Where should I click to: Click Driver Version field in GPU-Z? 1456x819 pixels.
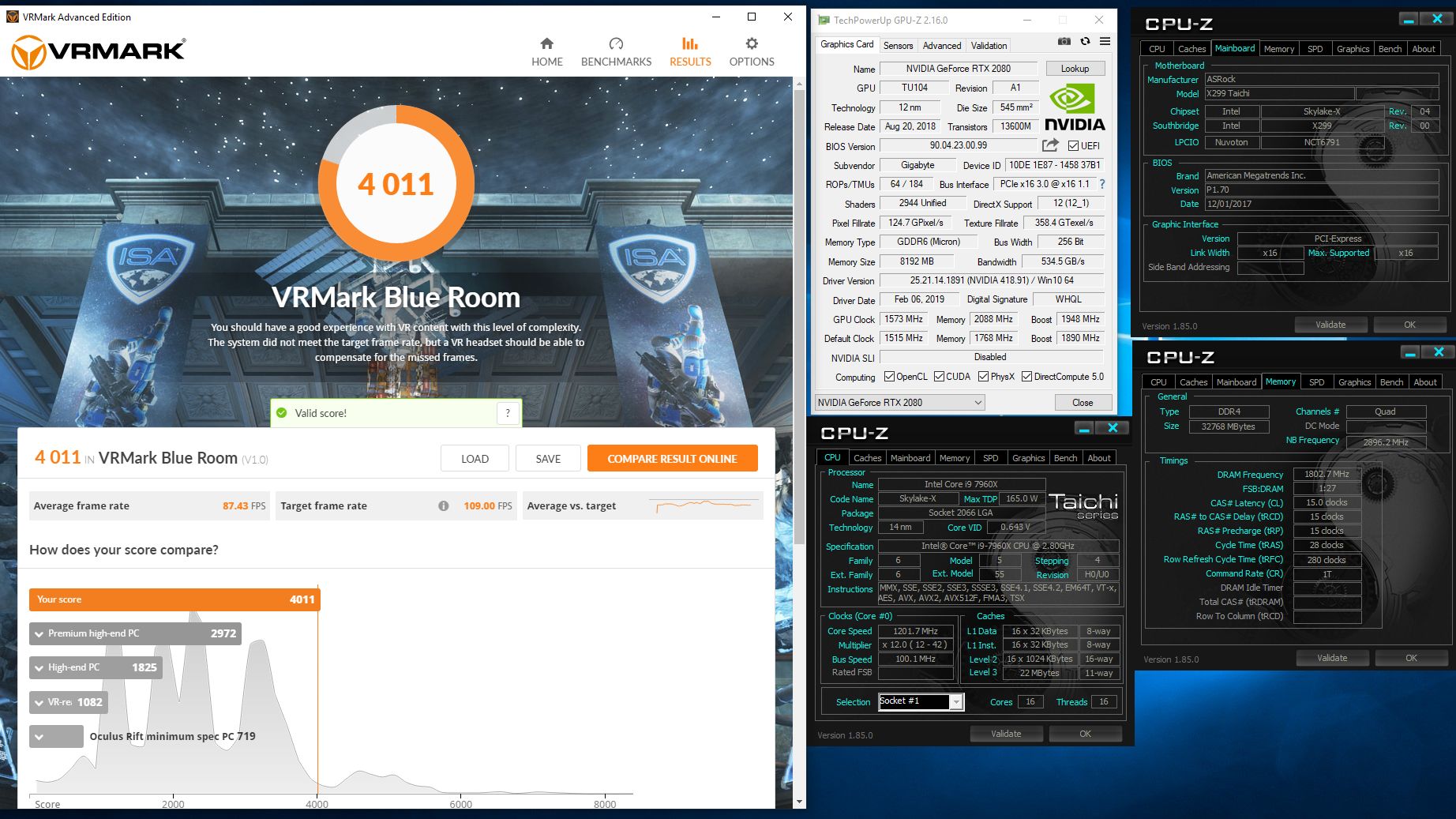click(992, 280)
